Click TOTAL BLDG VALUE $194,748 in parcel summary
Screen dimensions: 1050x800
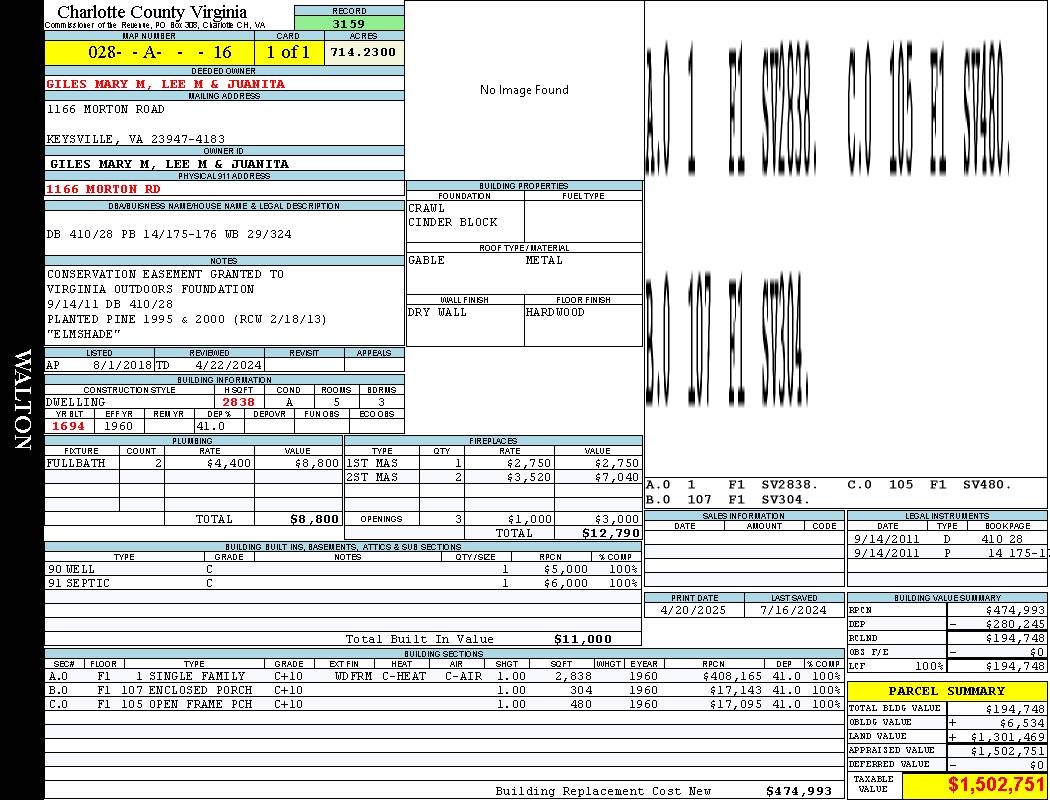1015,709
